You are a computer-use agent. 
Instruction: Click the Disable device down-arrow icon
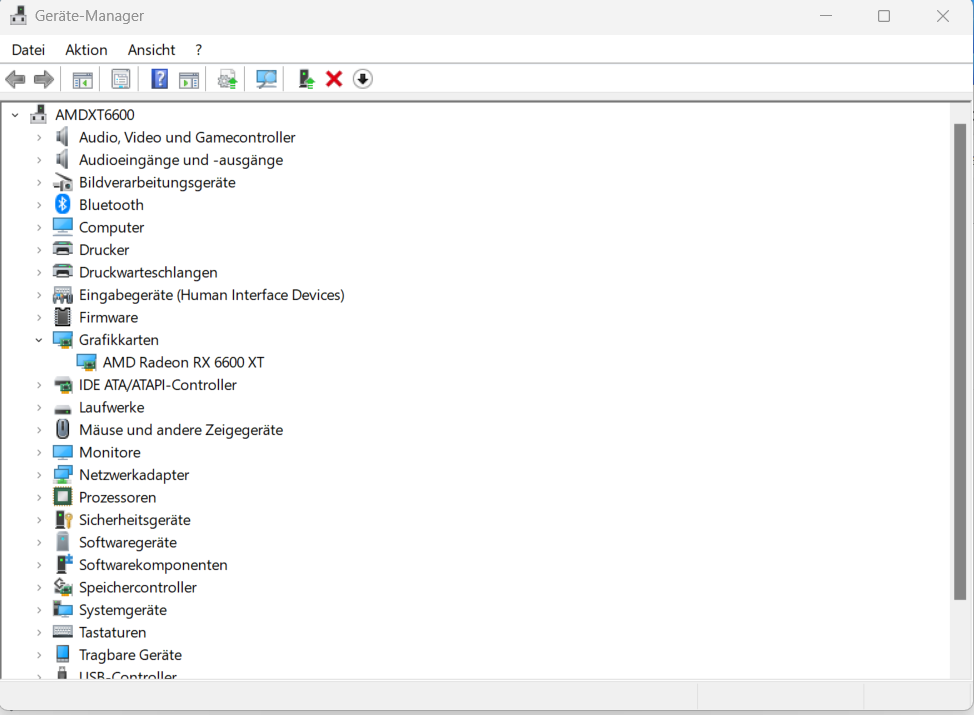[x=363, y=80]
